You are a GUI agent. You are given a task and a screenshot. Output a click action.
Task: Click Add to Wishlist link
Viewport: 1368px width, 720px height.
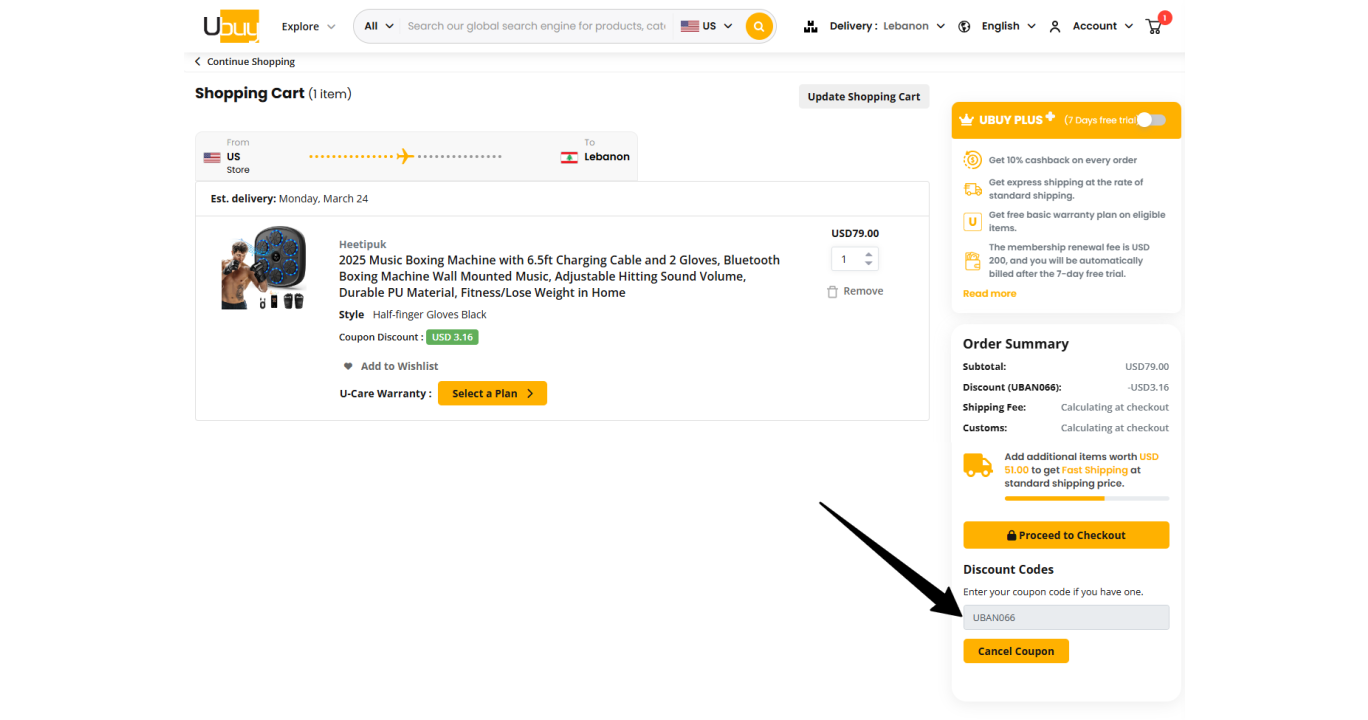(x=399, y=366)
